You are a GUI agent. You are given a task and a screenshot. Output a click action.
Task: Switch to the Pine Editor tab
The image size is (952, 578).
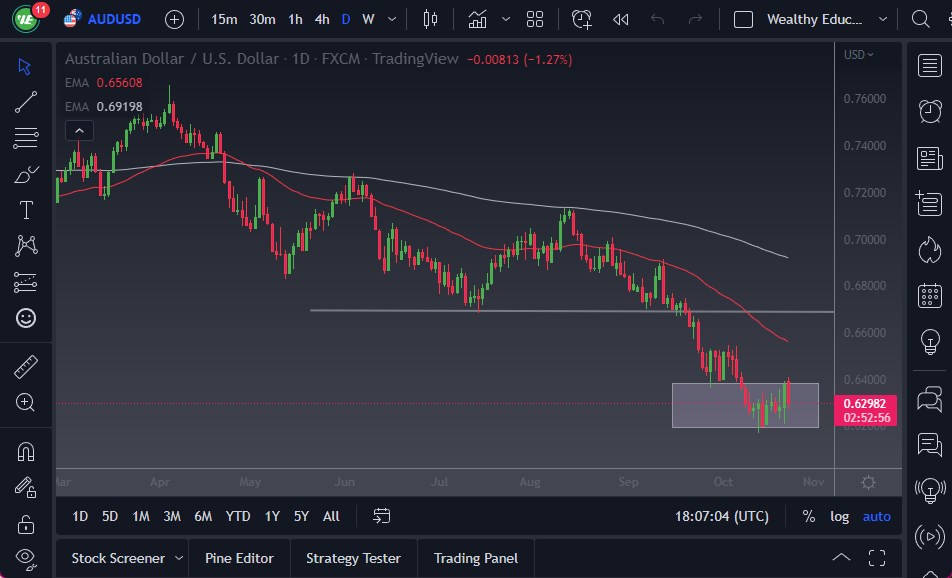point(239,558)
